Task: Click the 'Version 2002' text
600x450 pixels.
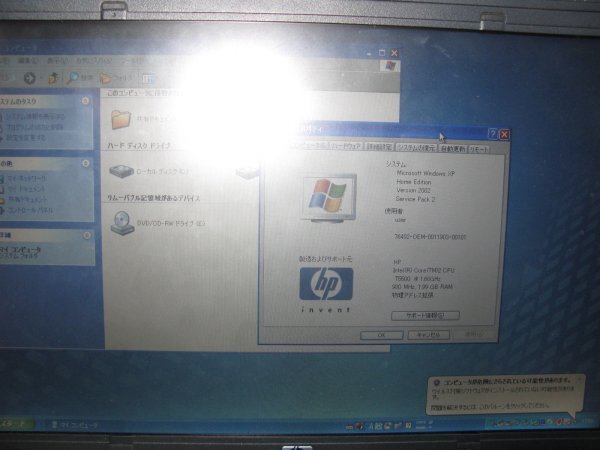Action: (413, 191)
